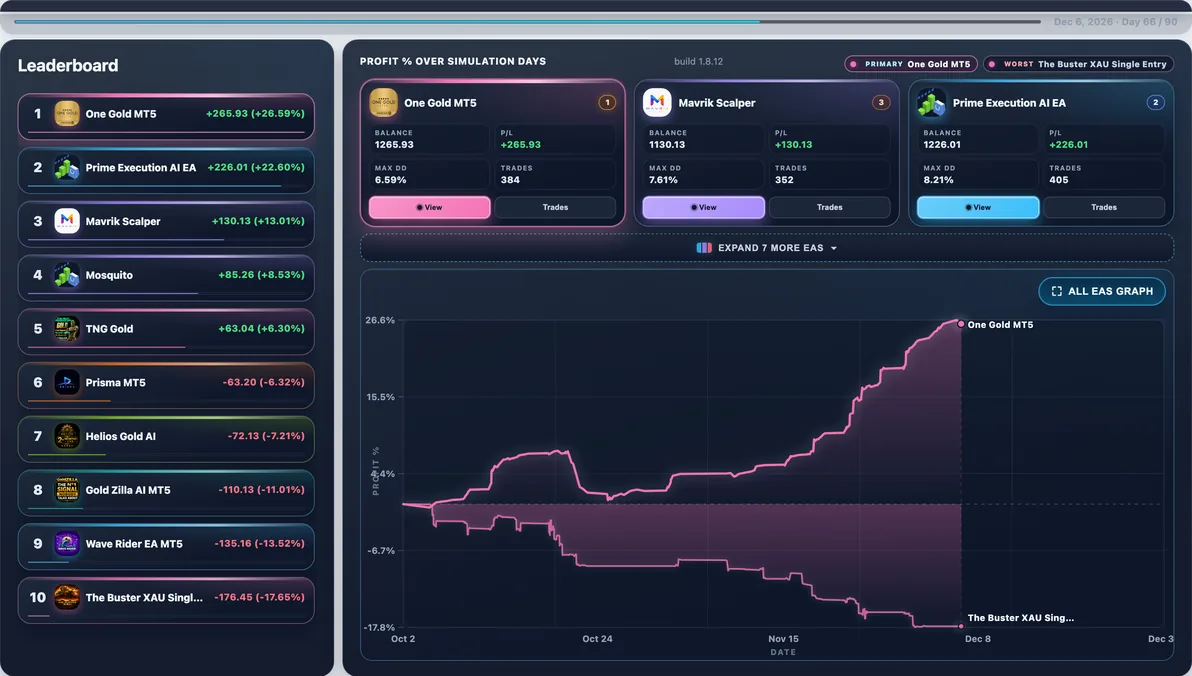The height and width of the screenshot is (676, 1192).
Task: Select Prisma MT5 leaderboard row
Action: [x=166, y=385]
